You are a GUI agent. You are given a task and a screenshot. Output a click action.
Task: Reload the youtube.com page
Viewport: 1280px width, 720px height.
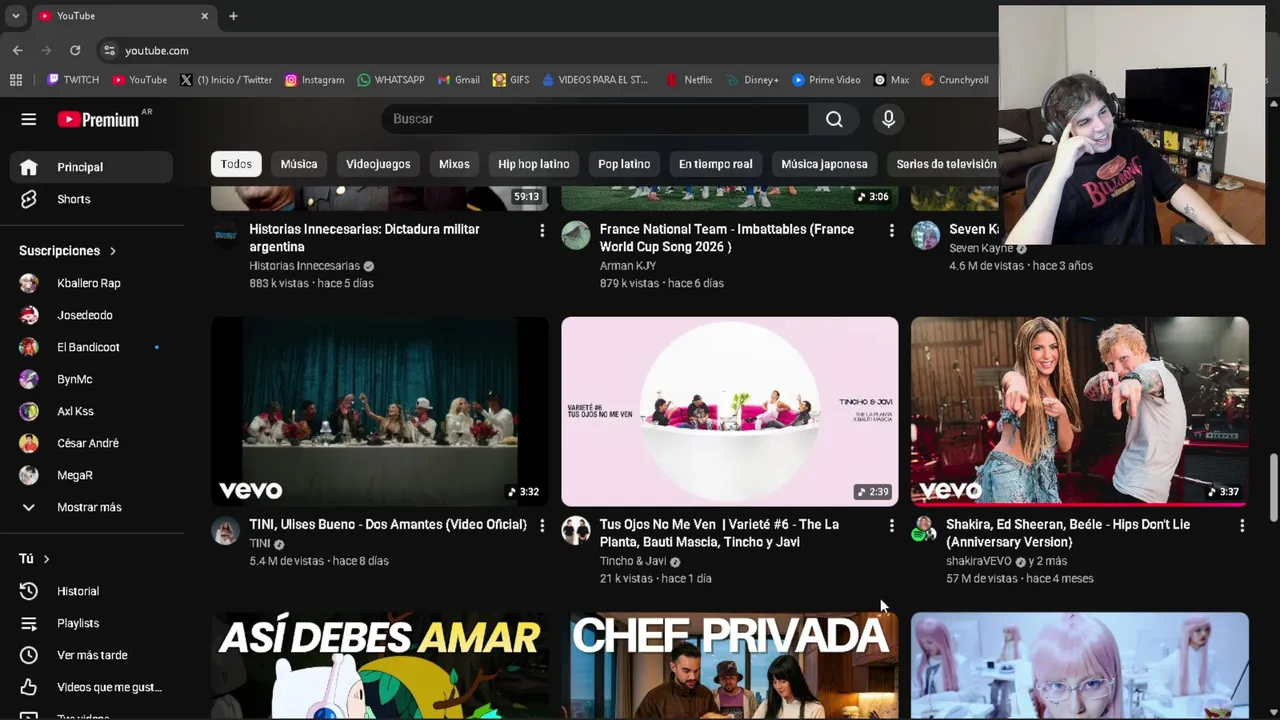(x=75, y=50)
